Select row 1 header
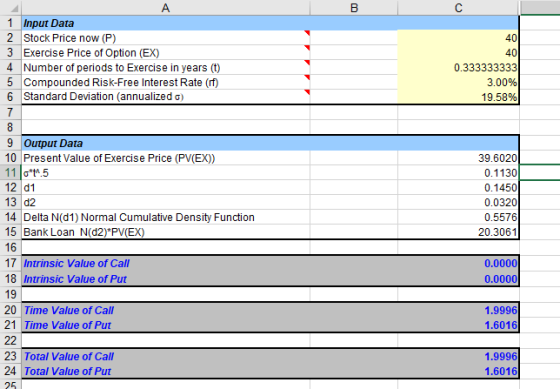This screenshot has width=560, height=389. [10, 23]
